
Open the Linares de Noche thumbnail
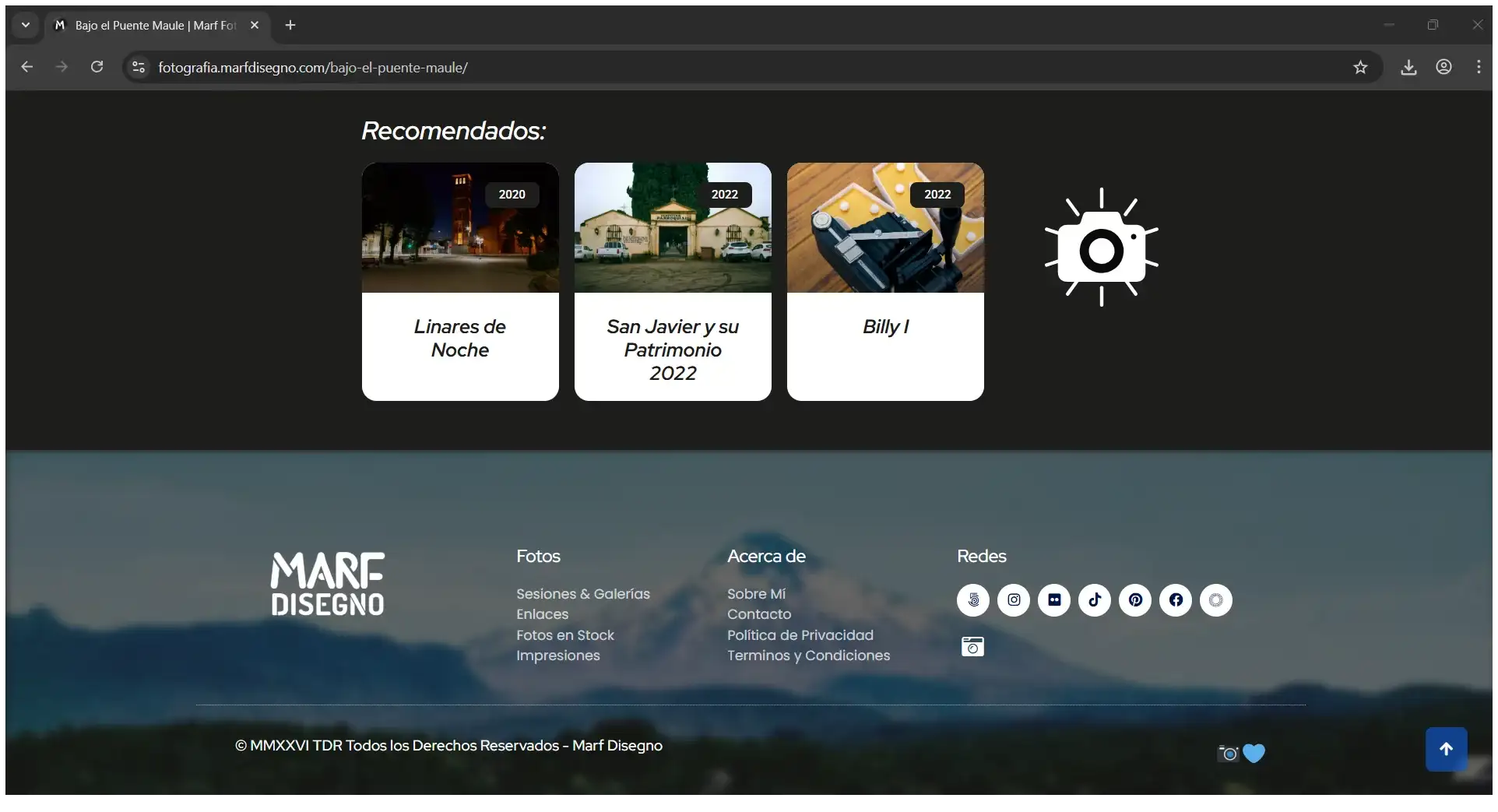(x=460, y=228)
